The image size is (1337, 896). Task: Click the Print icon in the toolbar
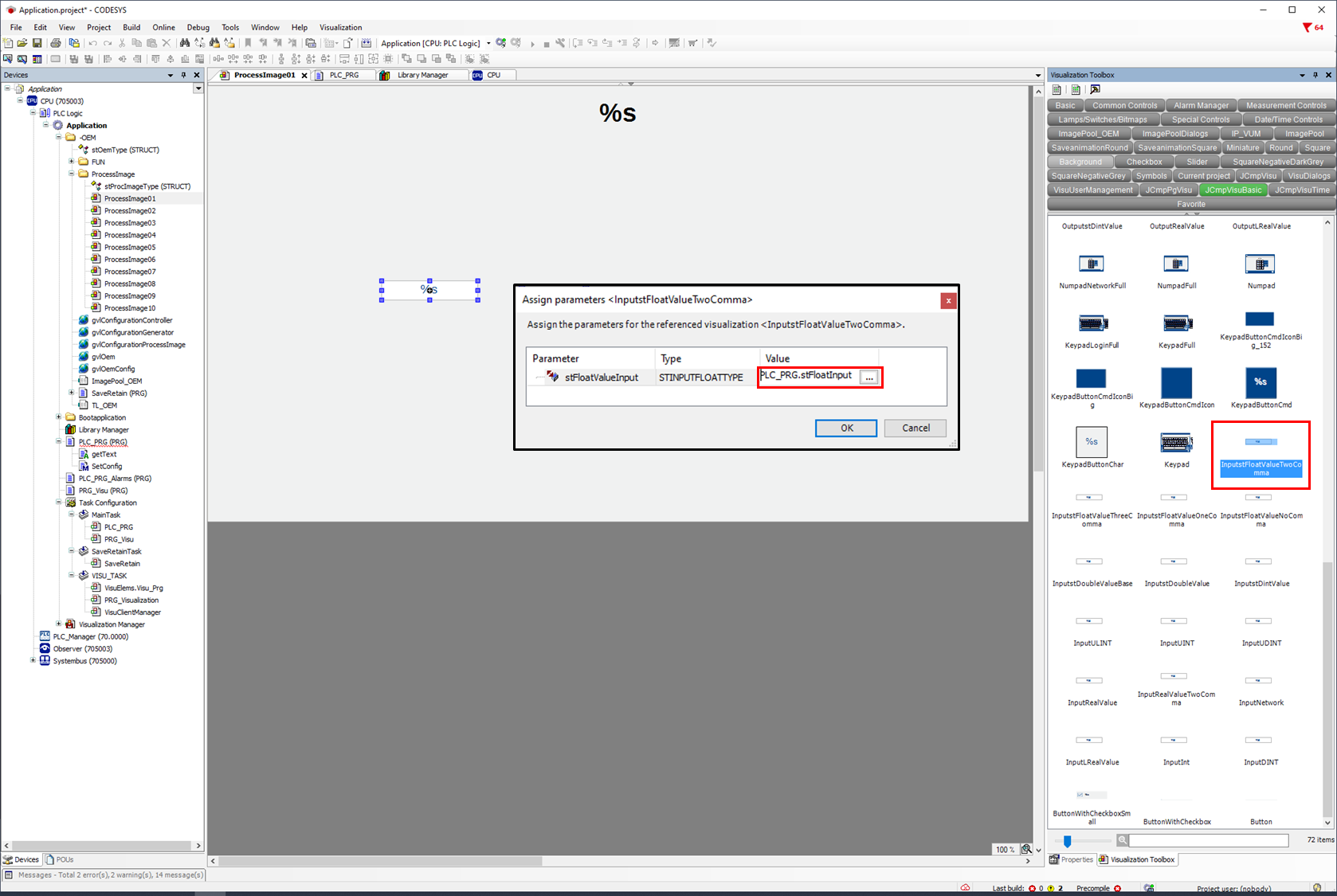55,43
